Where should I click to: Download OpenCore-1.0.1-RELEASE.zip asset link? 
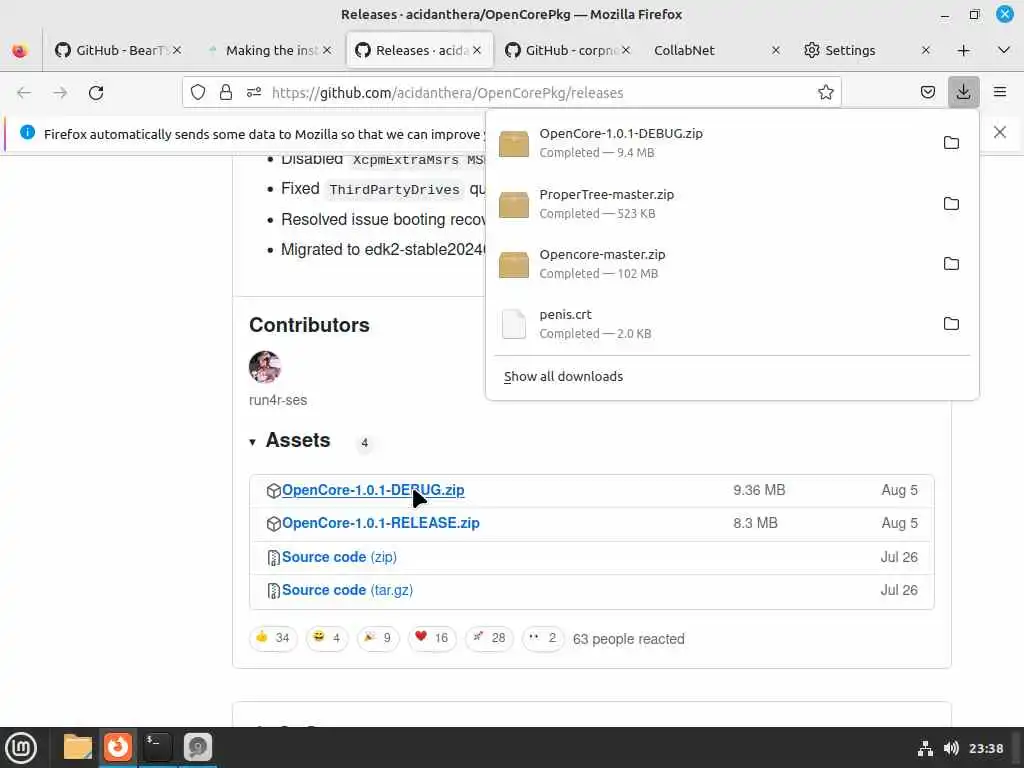click(x=381, y=523)
